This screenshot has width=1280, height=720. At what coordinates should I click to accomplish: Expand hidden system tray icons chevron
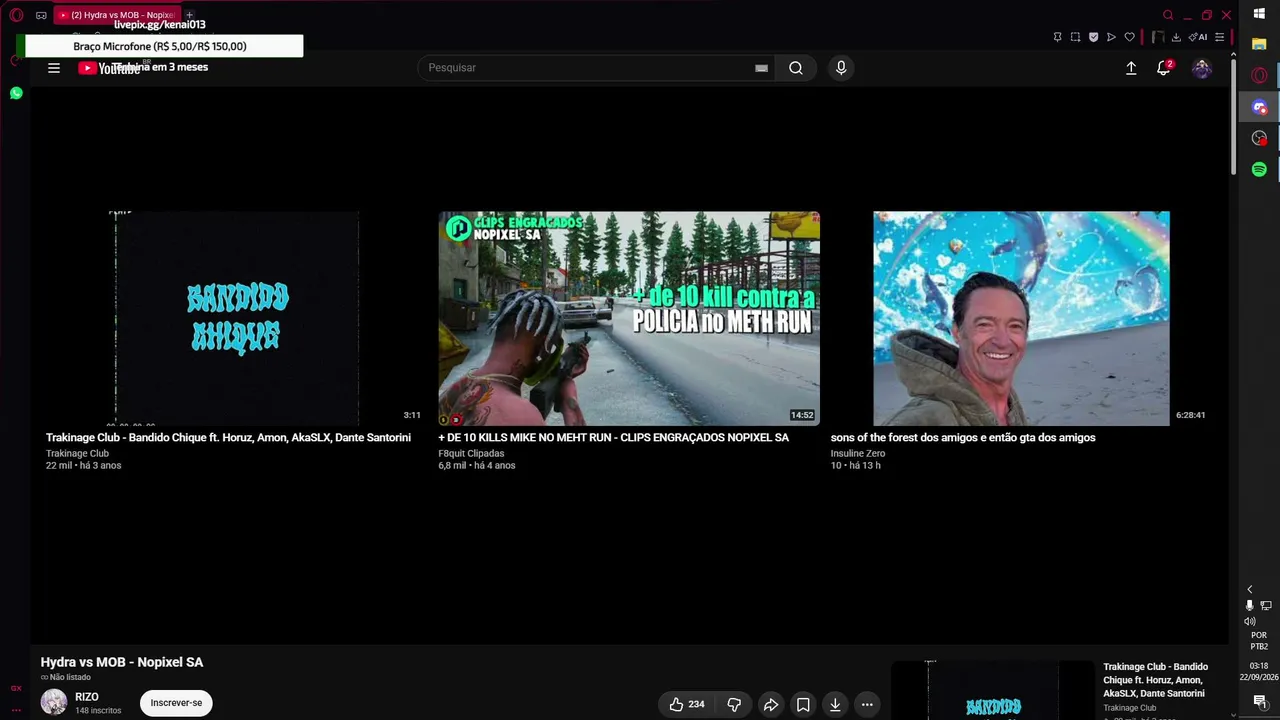tap(1249, 590)
